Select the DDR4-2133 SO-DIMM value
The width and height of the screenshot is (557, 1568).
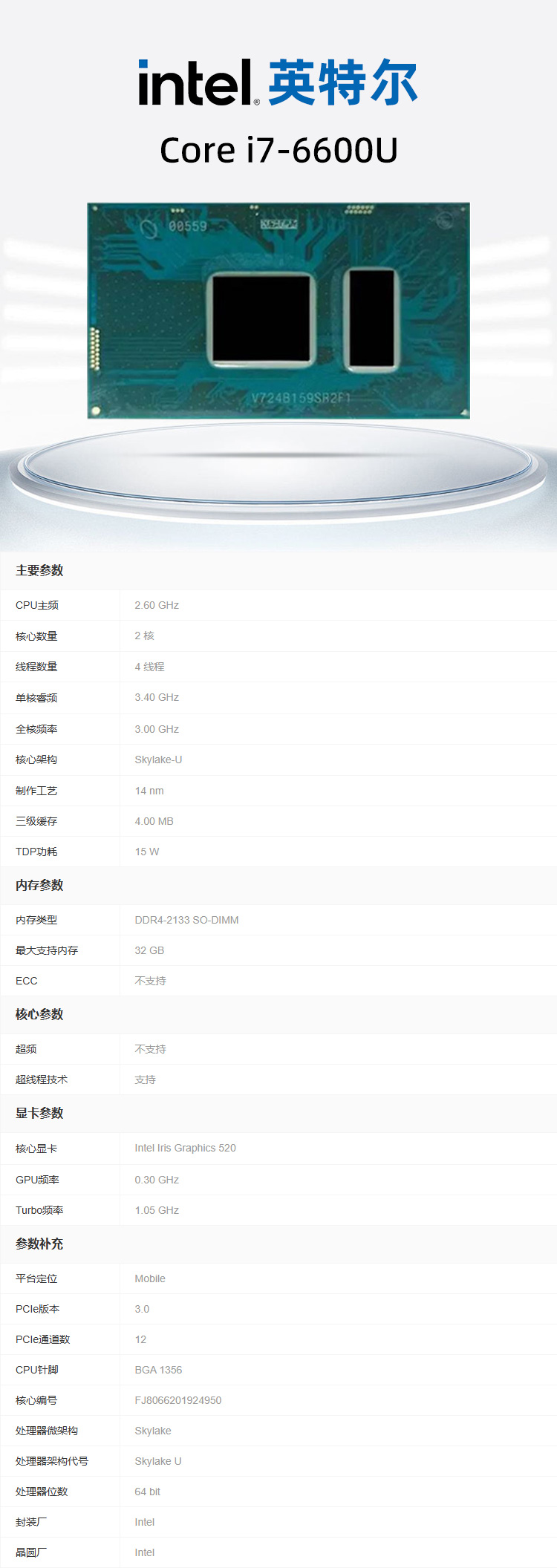[186, 920]
